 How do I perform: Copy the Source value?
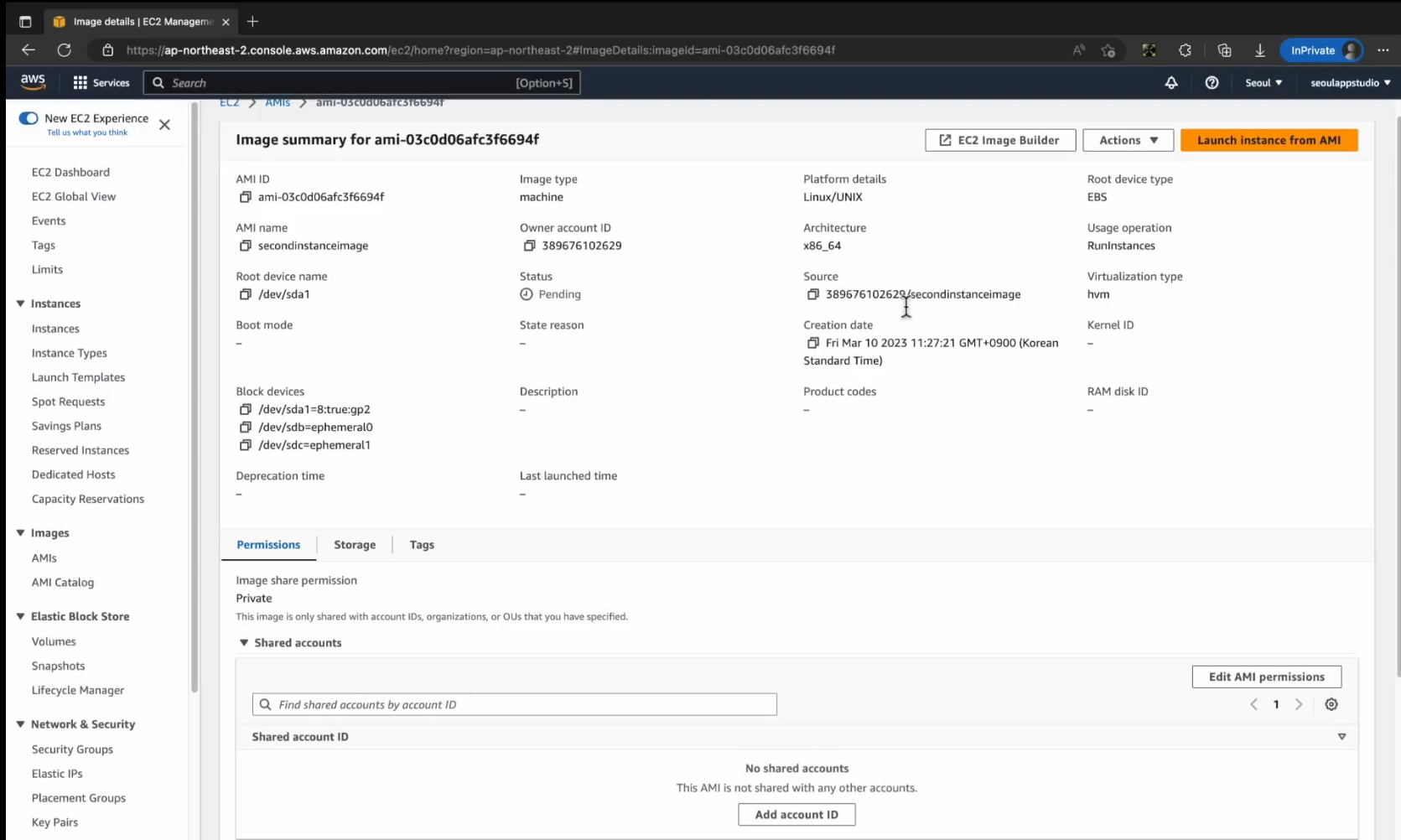pyautogui.click(x=812, y=294)
